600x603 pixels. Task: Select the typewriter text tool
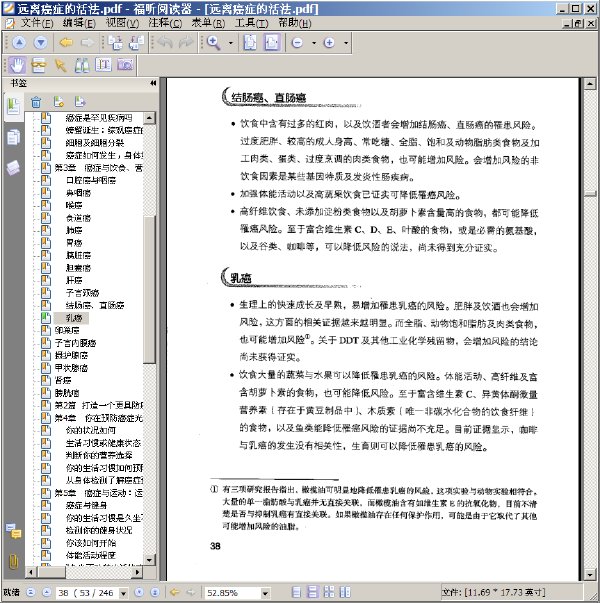[x=103, y=65]
